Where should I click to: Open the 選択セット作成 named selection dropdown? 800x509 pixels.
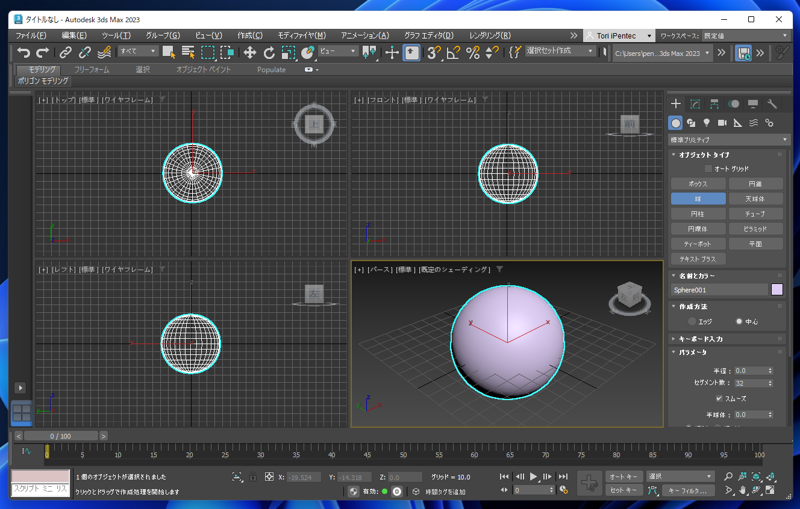pos(560,51)
